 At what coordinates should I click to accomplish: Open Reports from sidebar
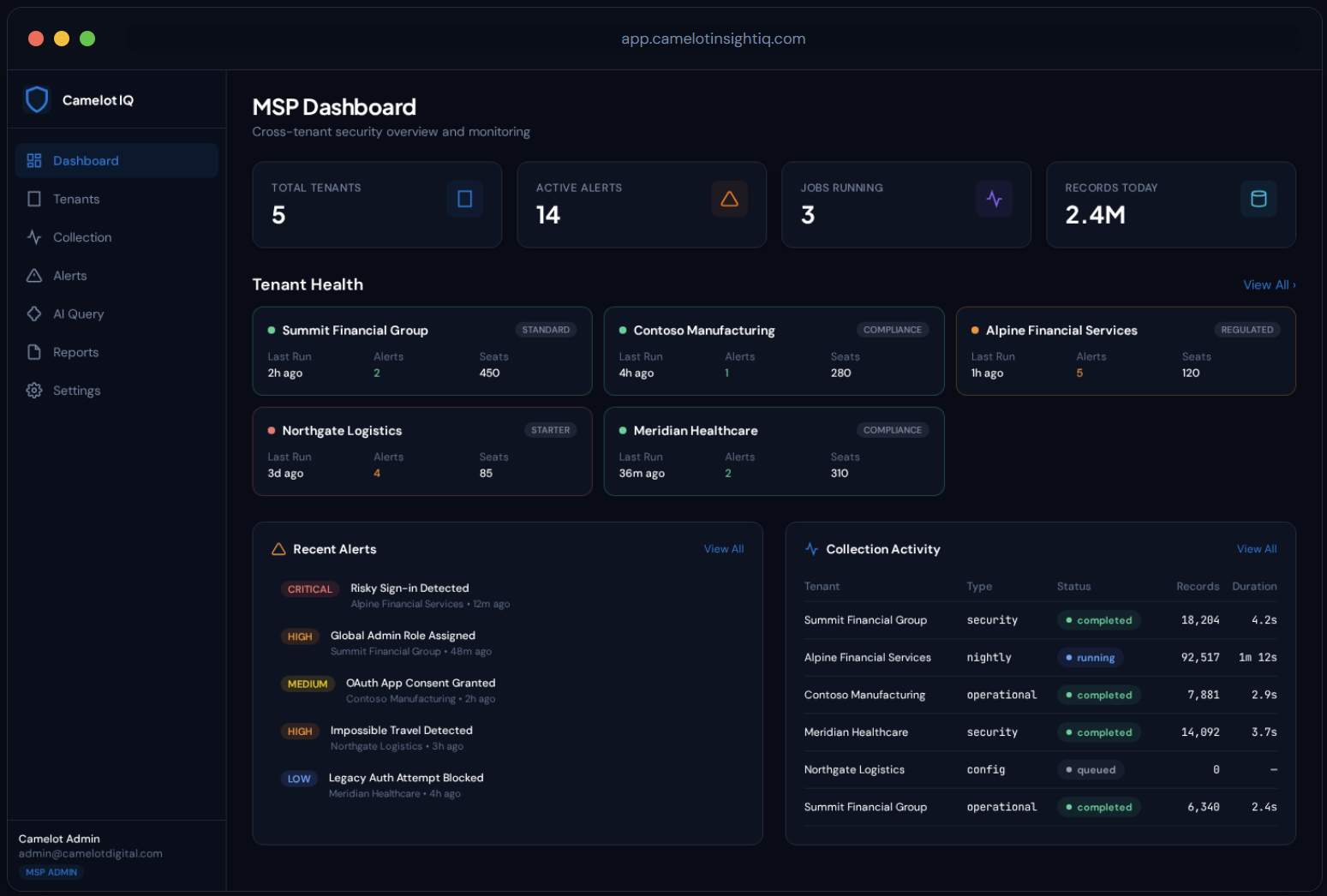[x=117, y=352]
